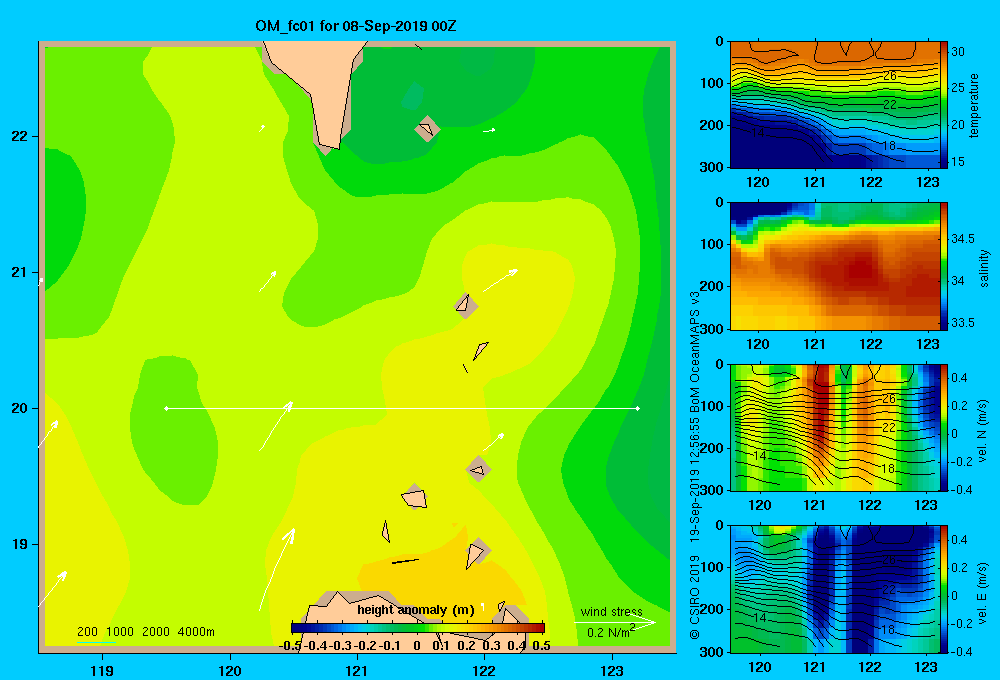Image resolution: width=1000 pixels, height=680 pixels.
Task: Click the temperature color scale bar
Action: 943,105
